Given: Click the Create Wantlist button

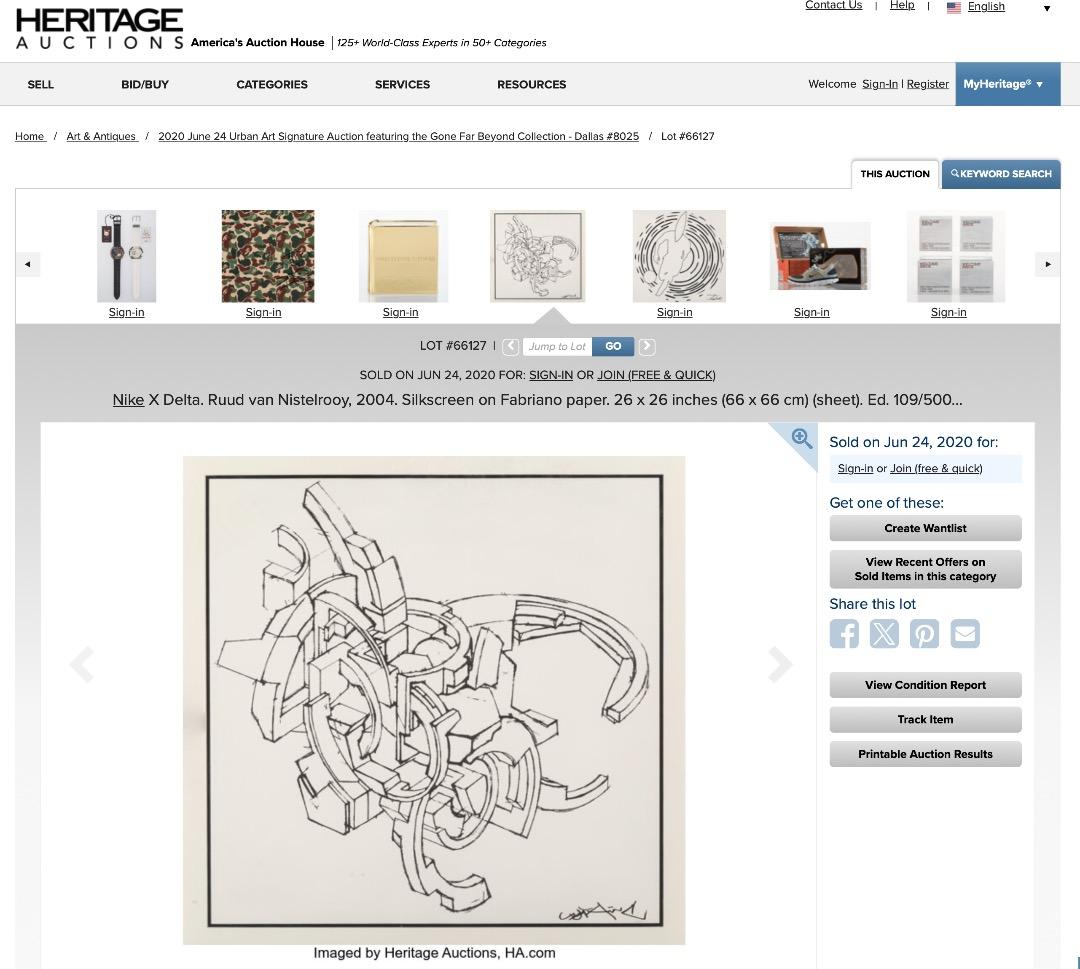Looking at the screenshot, I should 925,528.
